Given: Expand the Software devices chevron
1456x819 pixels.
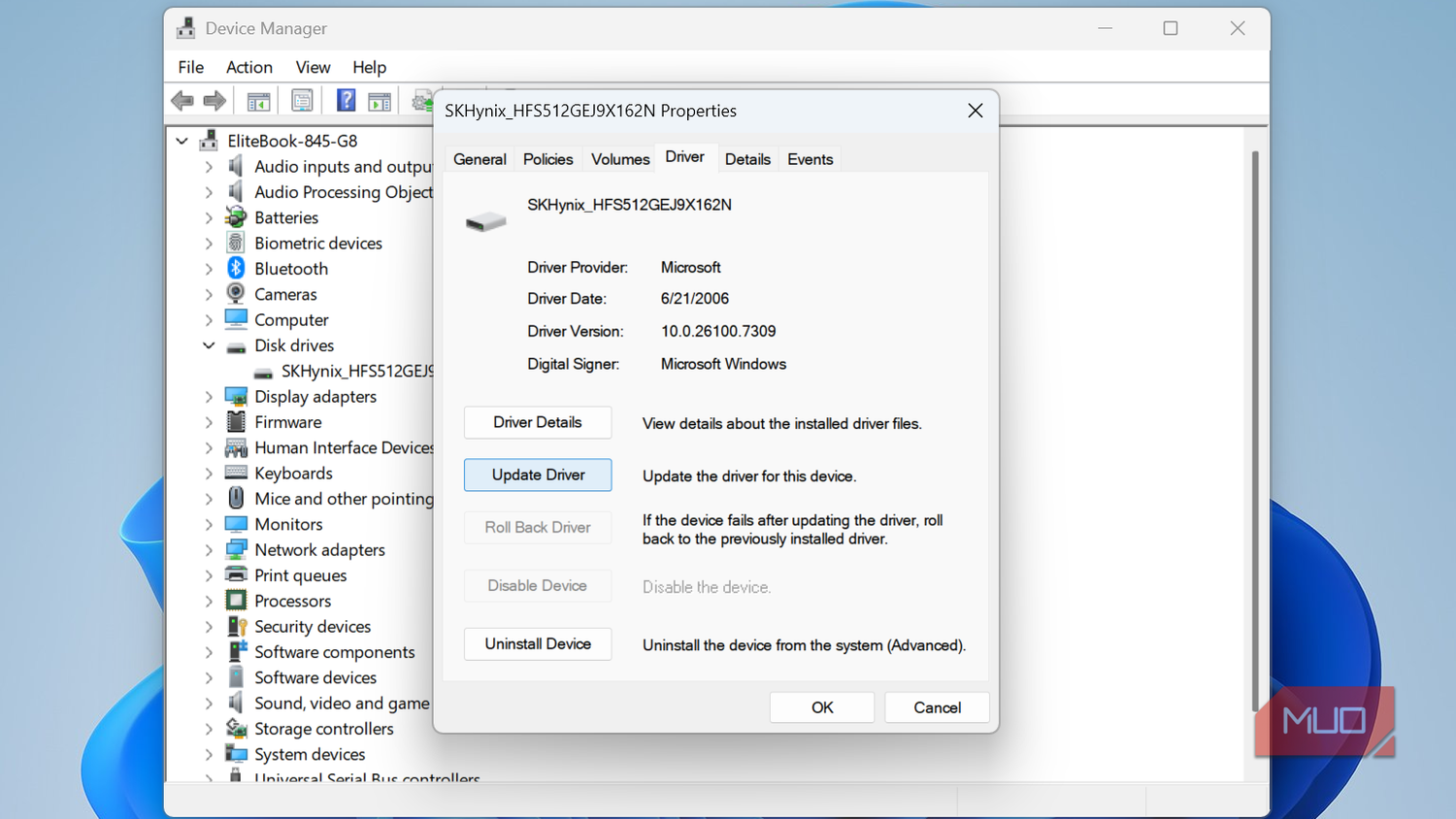Looking at the screenshot, I should point(209,677).
